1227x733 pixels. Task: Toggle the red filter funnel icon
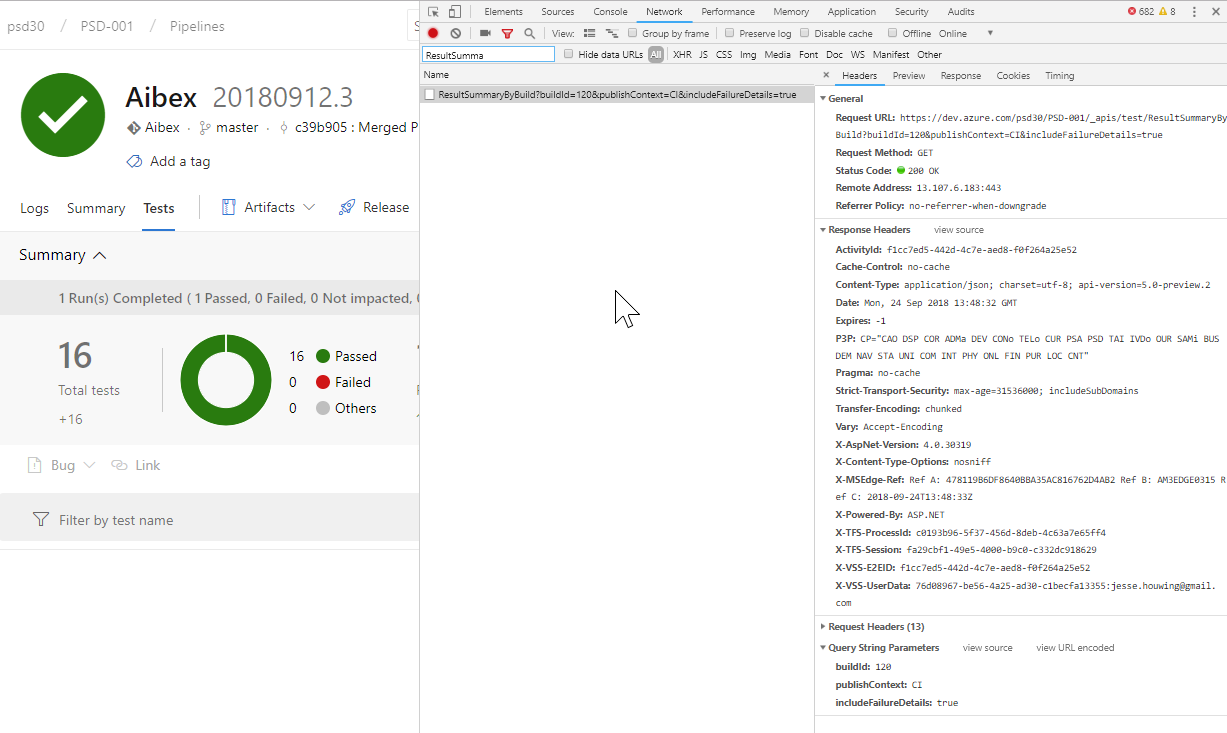point(507,33)
